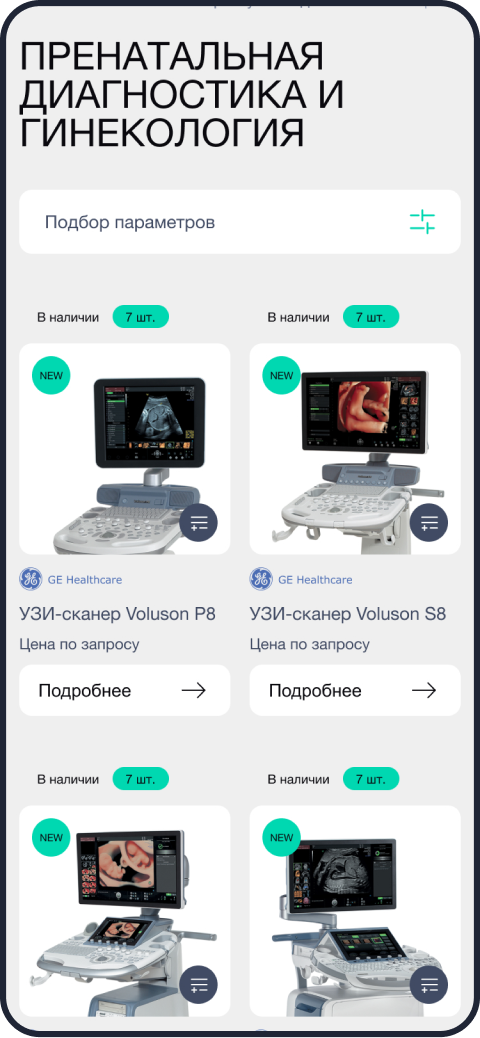Click the NEW badge on Voluson S8

click(281, 375)
